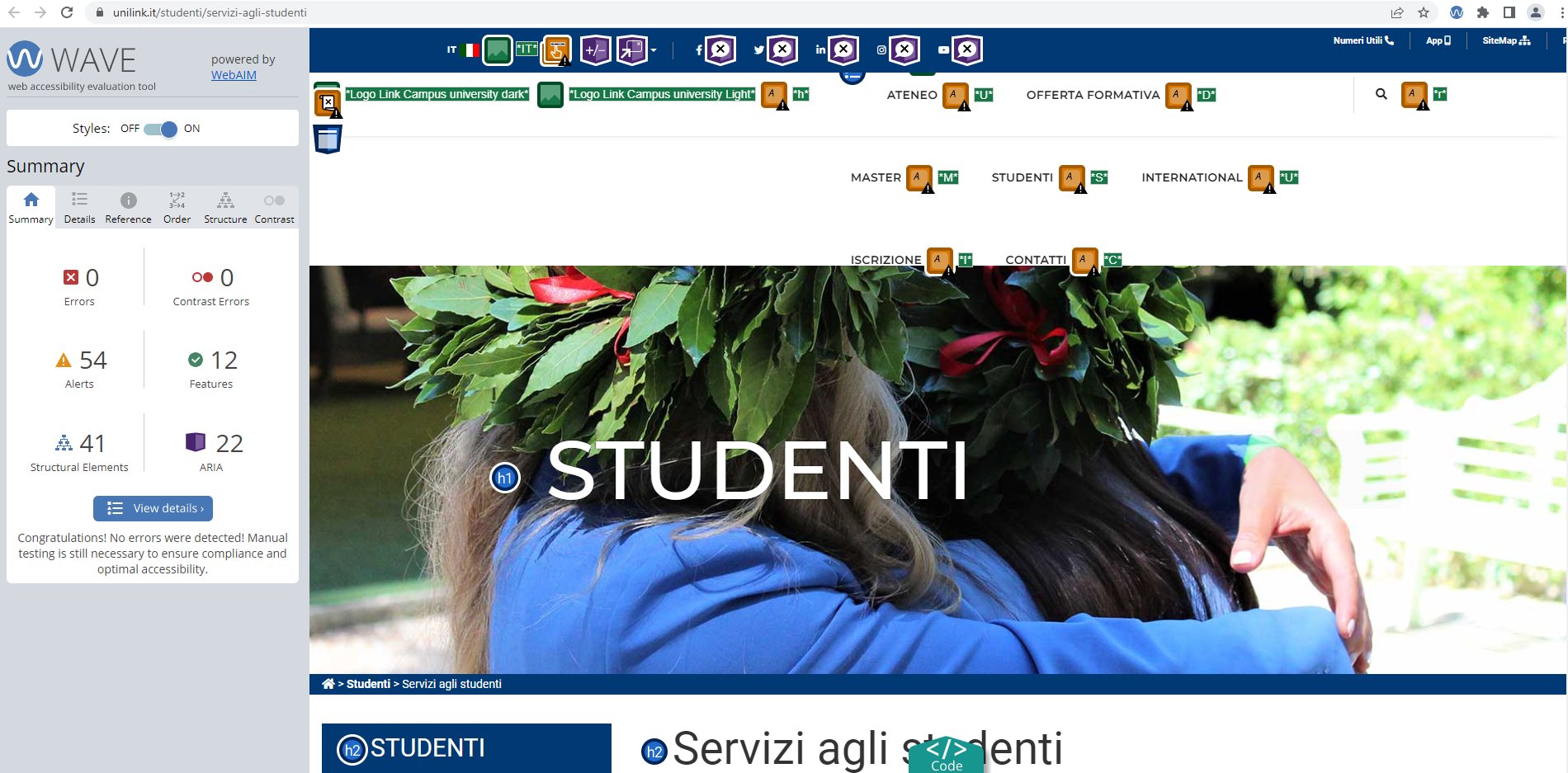Select the Summary tab
Image resolution: width=1568 pixels, height=773 pixels.
pos(31,208)
